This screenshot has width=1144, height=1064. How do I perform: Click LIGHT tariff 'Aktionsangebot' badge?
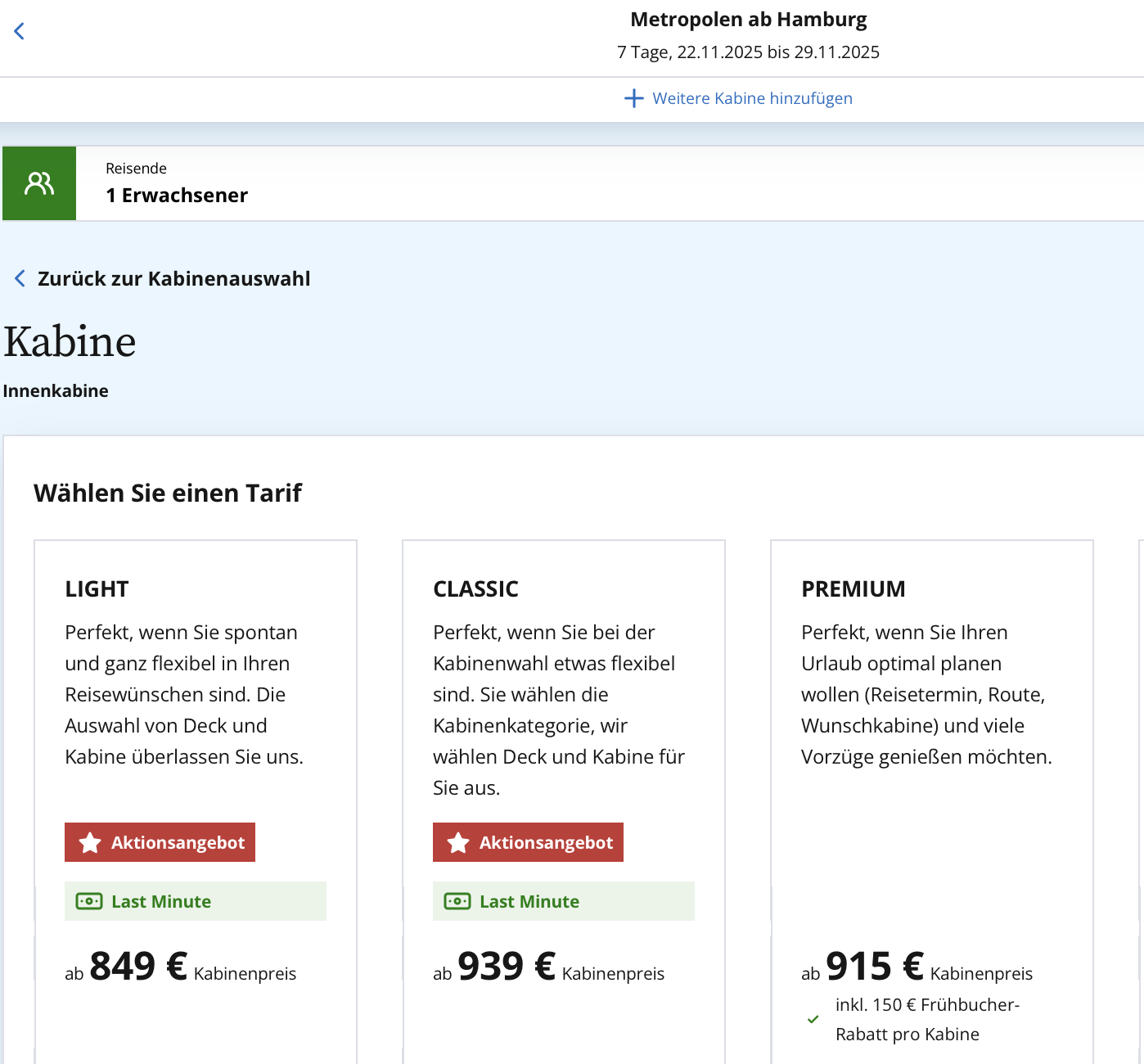(x=160, y=842)
